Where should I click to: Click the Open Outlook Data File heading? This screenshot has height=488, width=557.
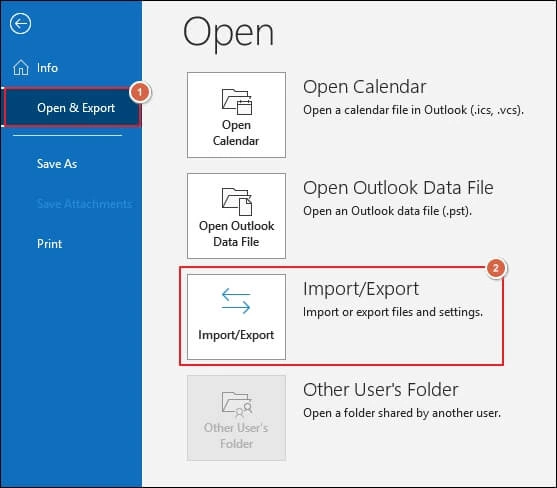pos(398,188)
